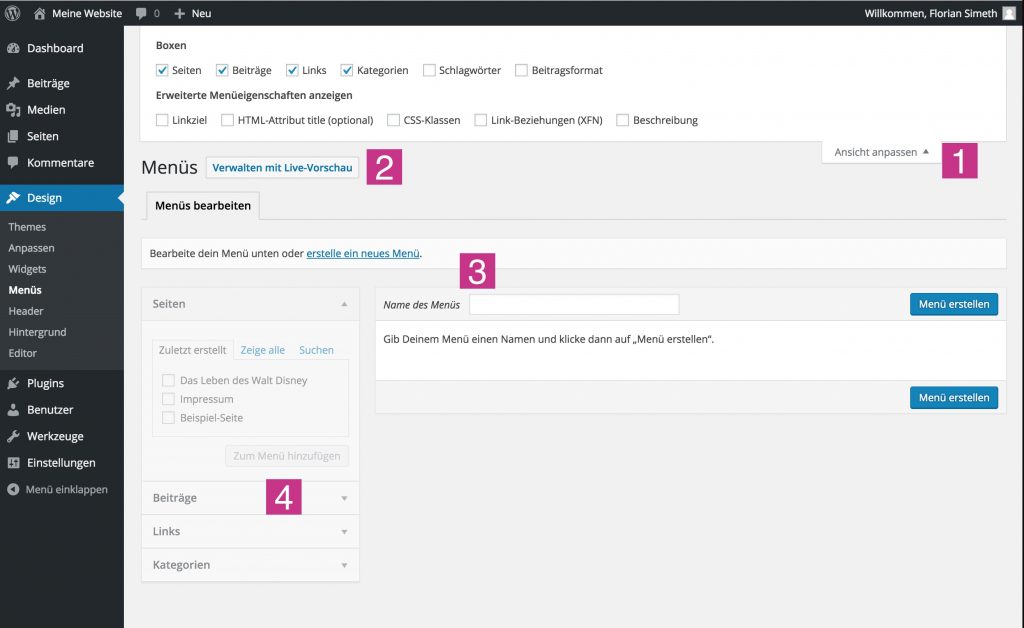Check the CSS-Klassen option

click(393, 119)
